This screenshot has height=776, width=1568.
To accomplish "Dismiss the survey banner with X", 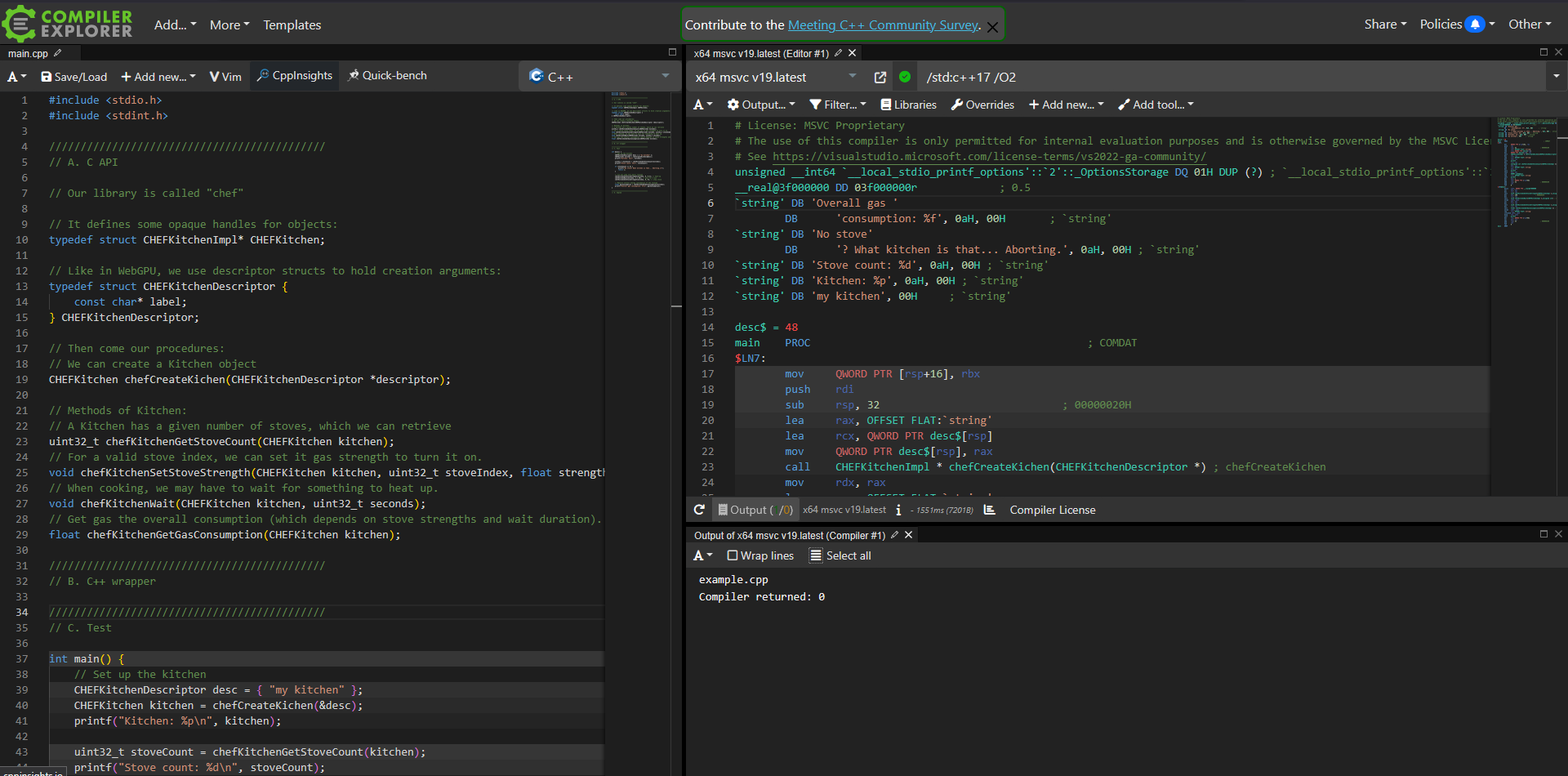I will pyautogui.click(x=992, y=27).
